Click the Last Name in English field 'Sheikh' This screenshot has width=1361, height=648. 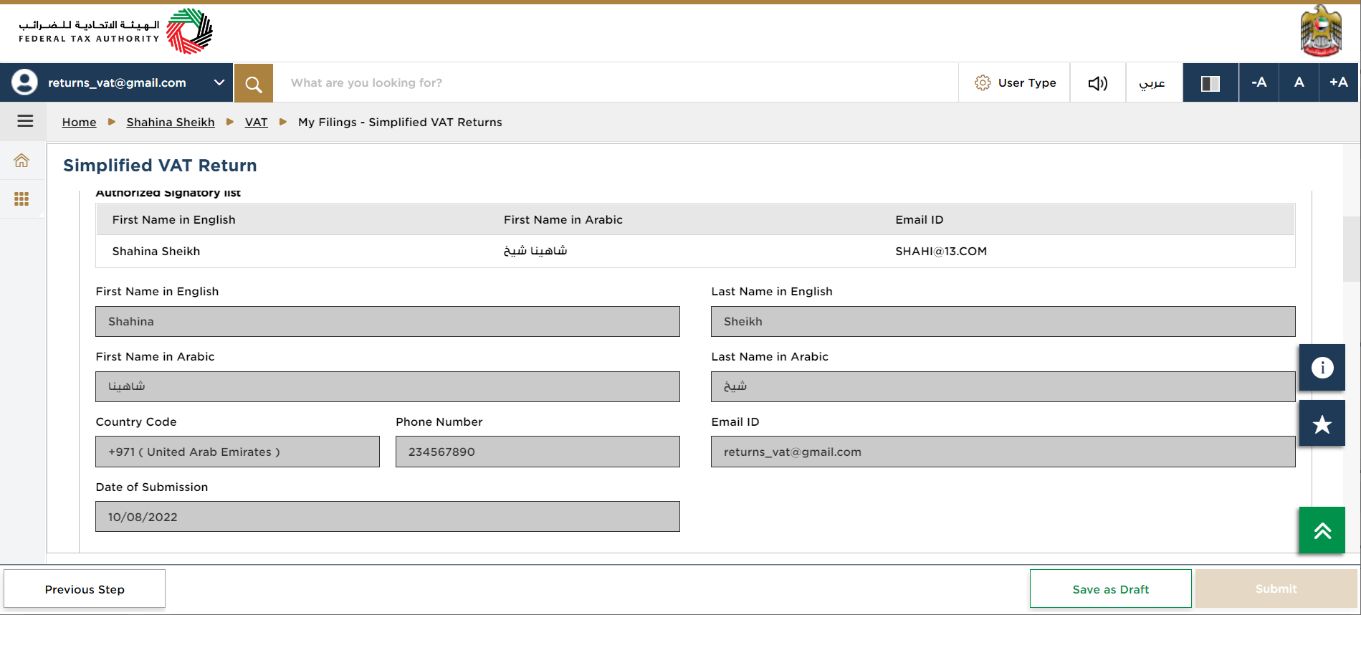(1003, 321)
